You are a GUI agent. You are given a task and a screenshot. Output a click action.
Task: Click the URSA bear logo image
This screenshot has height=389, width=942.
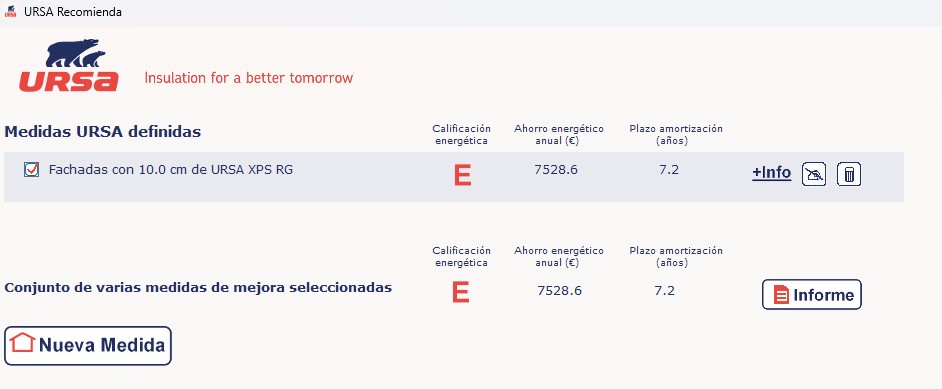68,66
